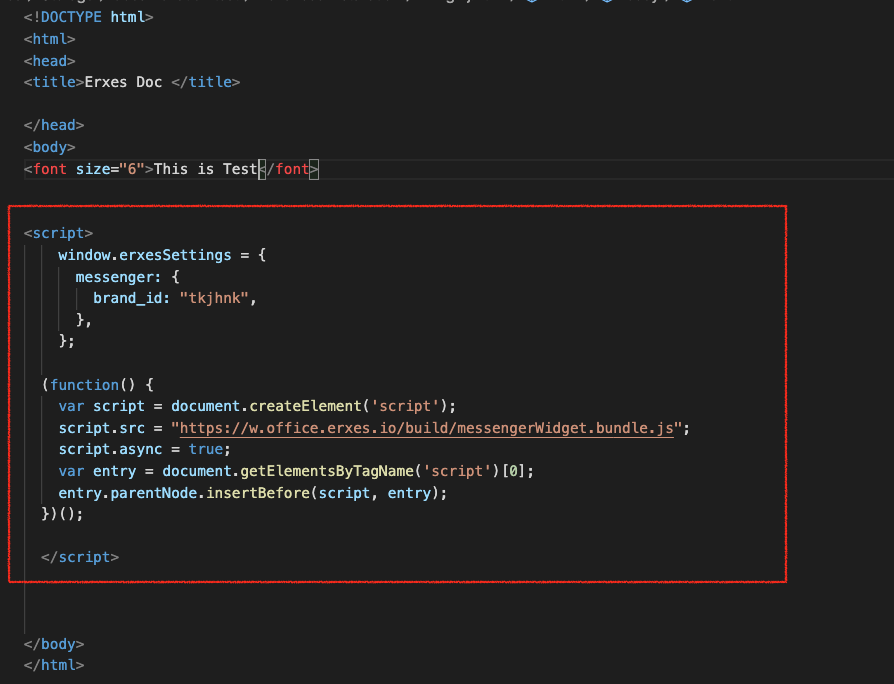Click the closing </head> tag
Screen dimensions: 894x684
[x=54, y=125]
